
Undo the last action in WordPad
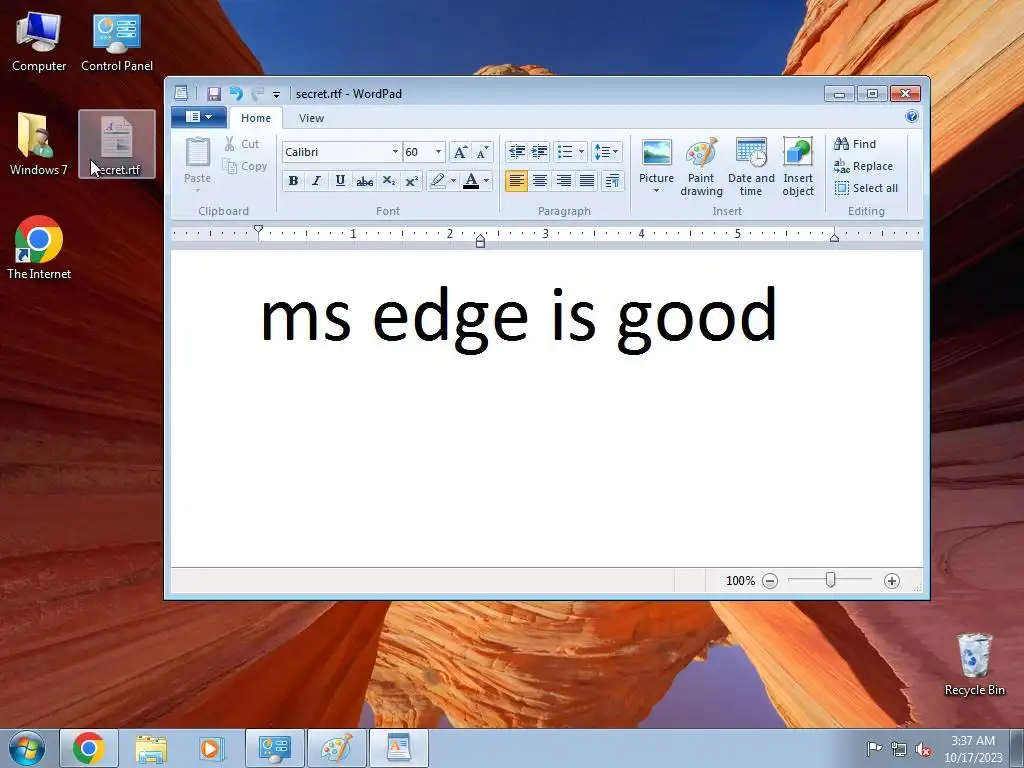pos(236,93)
